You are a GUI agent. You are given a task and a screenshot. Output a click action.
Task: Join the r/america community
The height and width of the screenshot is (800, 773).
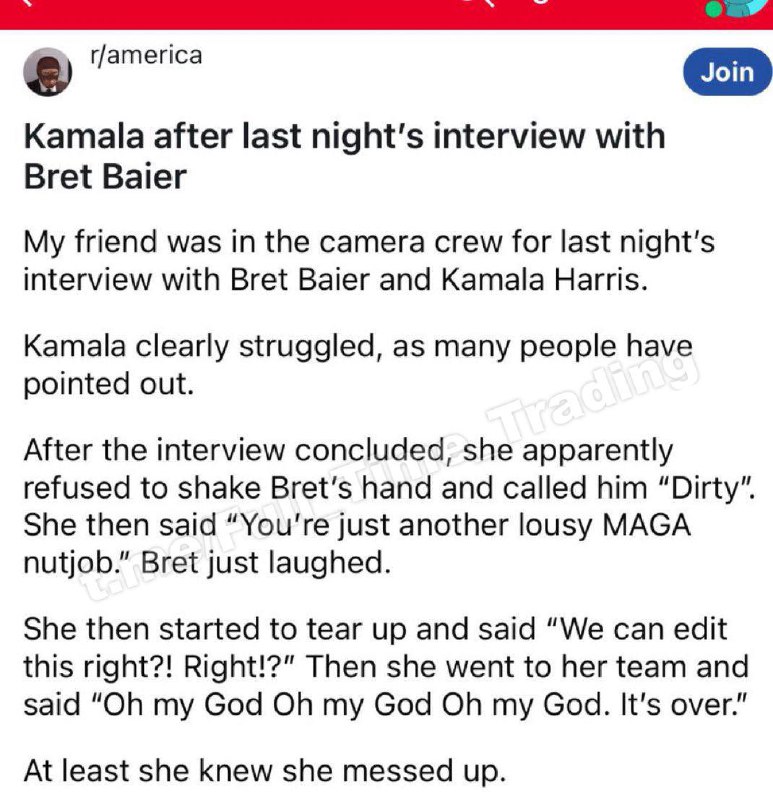pos(728,72)
